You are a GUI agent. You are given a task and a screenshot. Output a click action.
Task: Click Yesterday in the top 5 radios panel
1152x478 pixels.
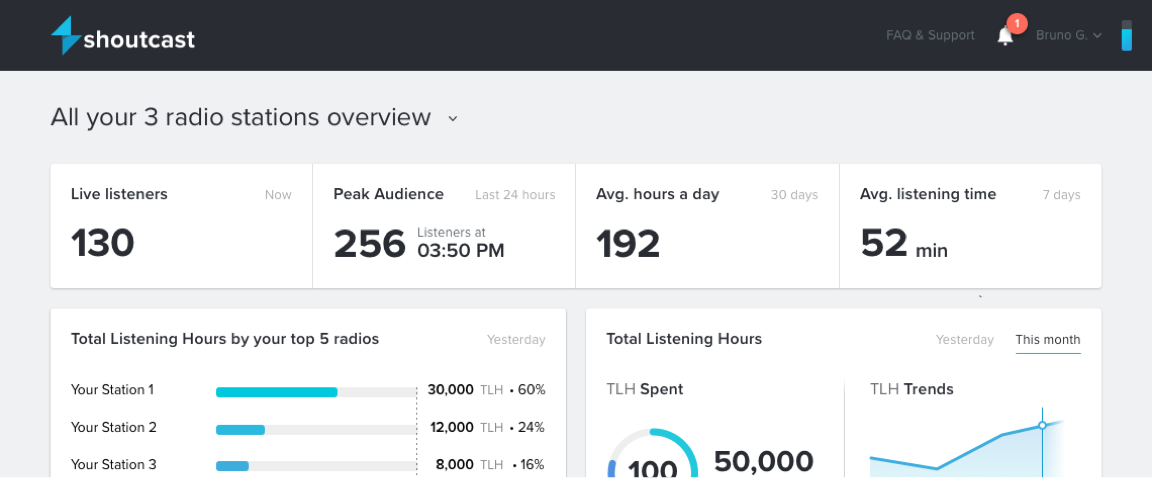pos(516,340)
